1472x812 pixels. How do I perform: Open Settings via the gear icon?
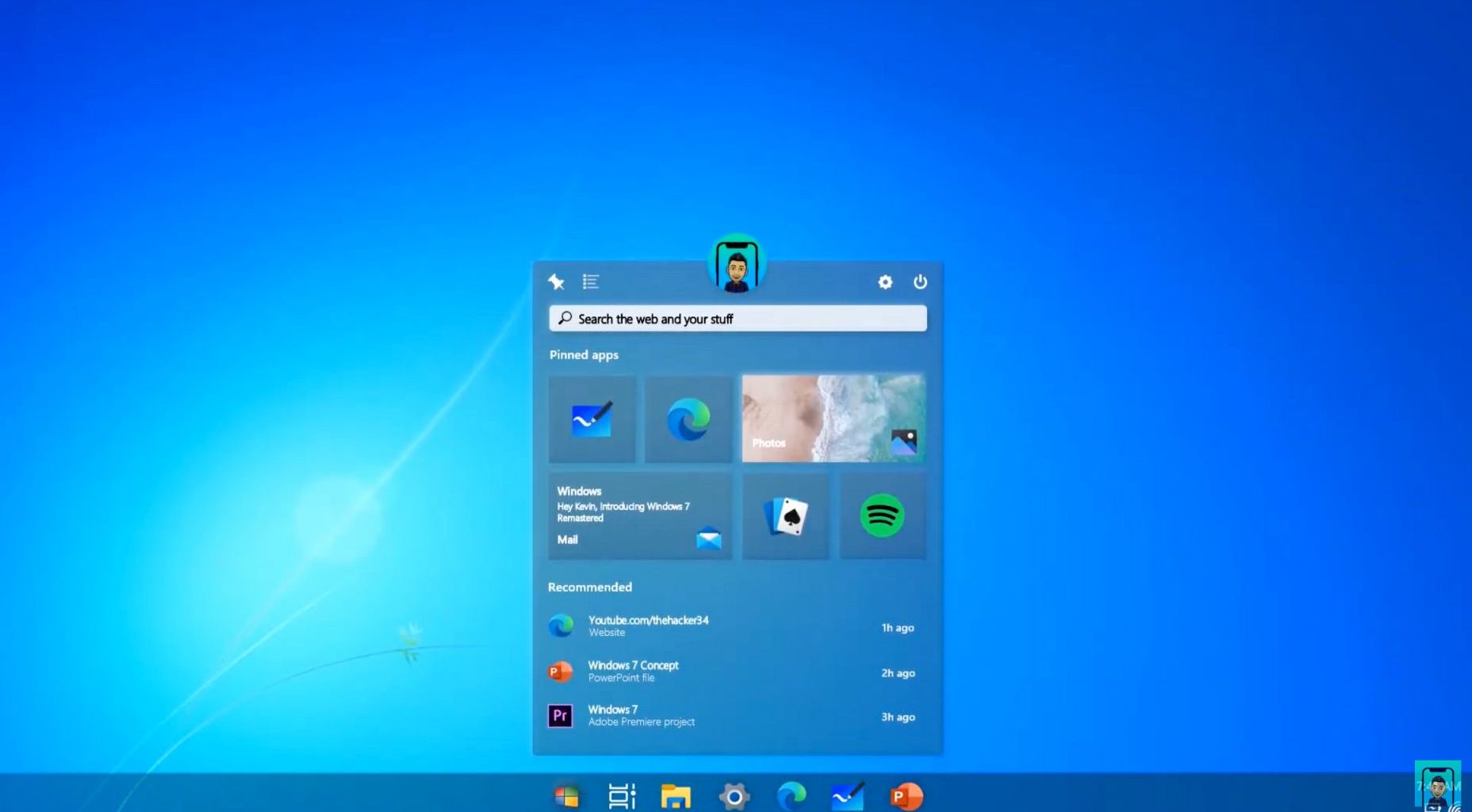tap(885, 282)
